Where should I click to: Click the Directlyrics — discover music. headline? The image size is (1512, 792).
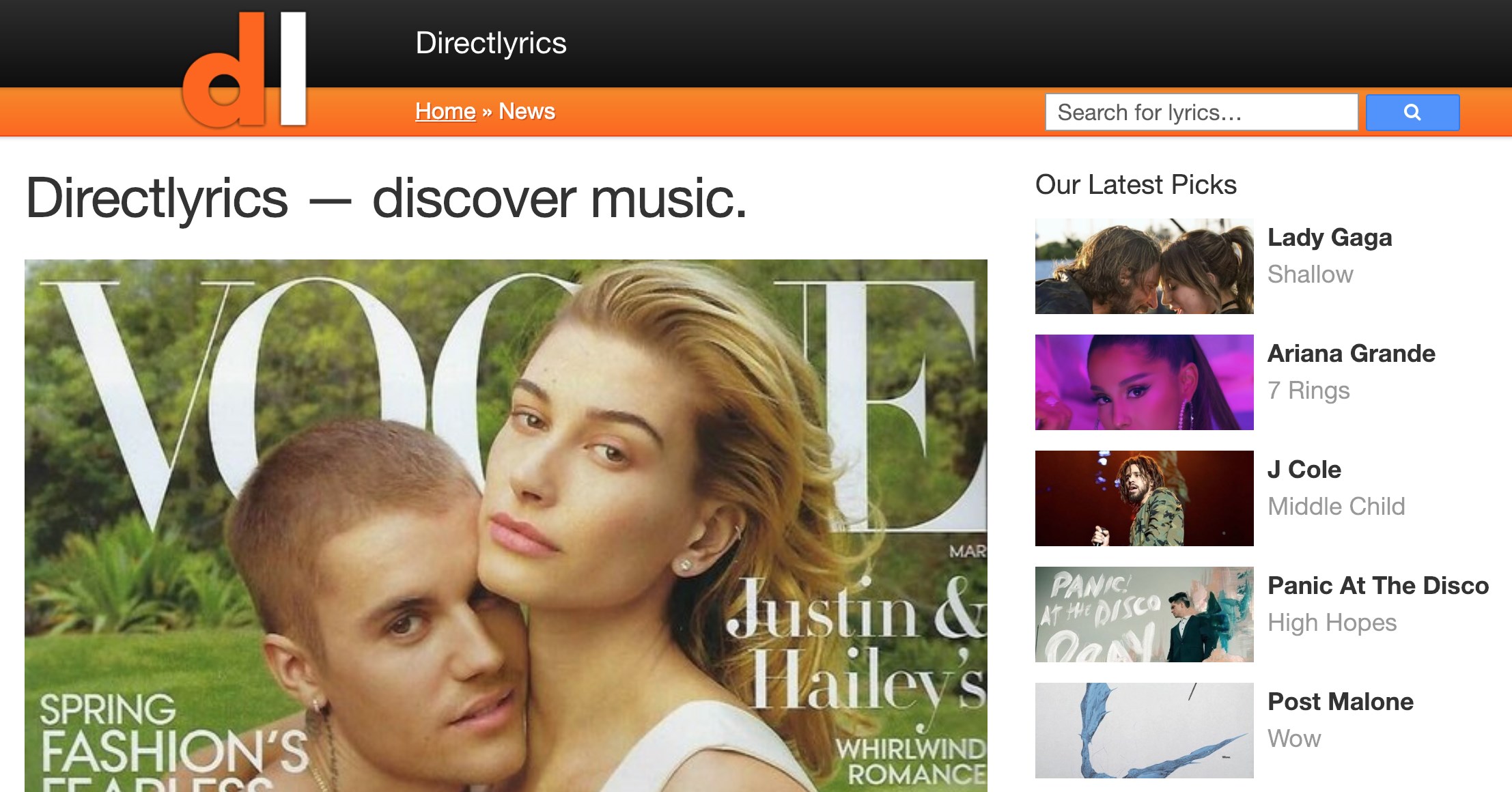point(387,199)
